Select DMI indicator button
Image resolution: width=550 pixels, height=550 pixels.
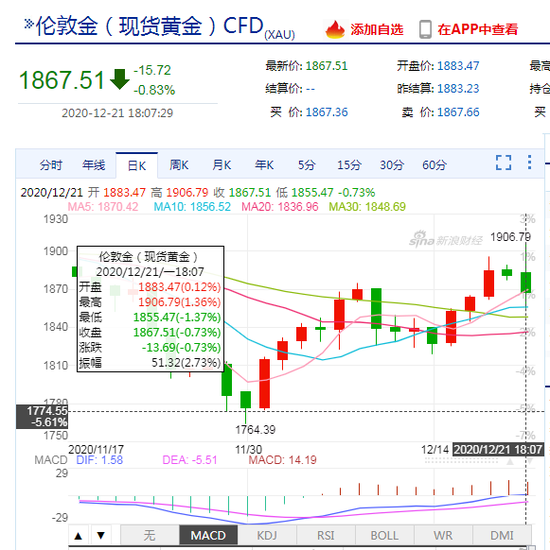[502, 536]
